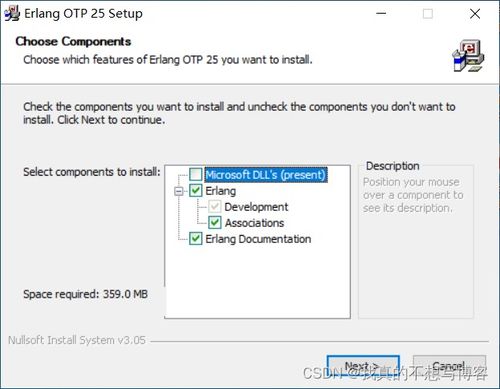Cancel the Erlang OTP setup

click(x=449, y=366)
